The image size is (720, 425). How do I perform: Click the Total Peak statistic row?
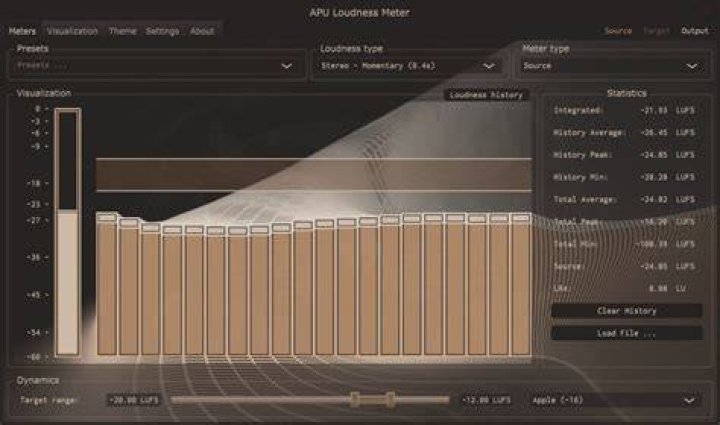click(x=624, y=222)
